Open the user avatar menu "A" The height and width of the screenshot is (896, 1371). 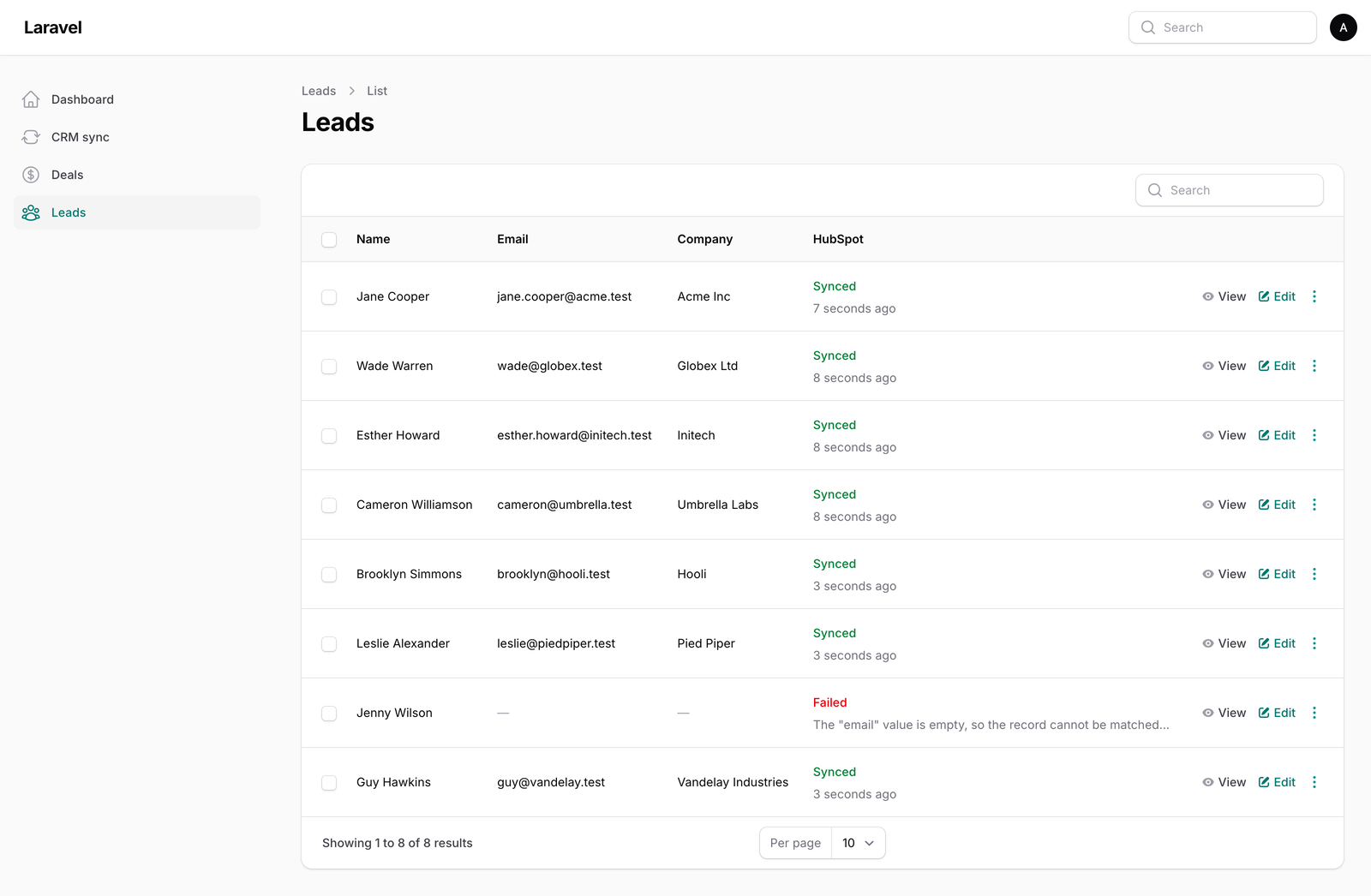pos(1344,27)
